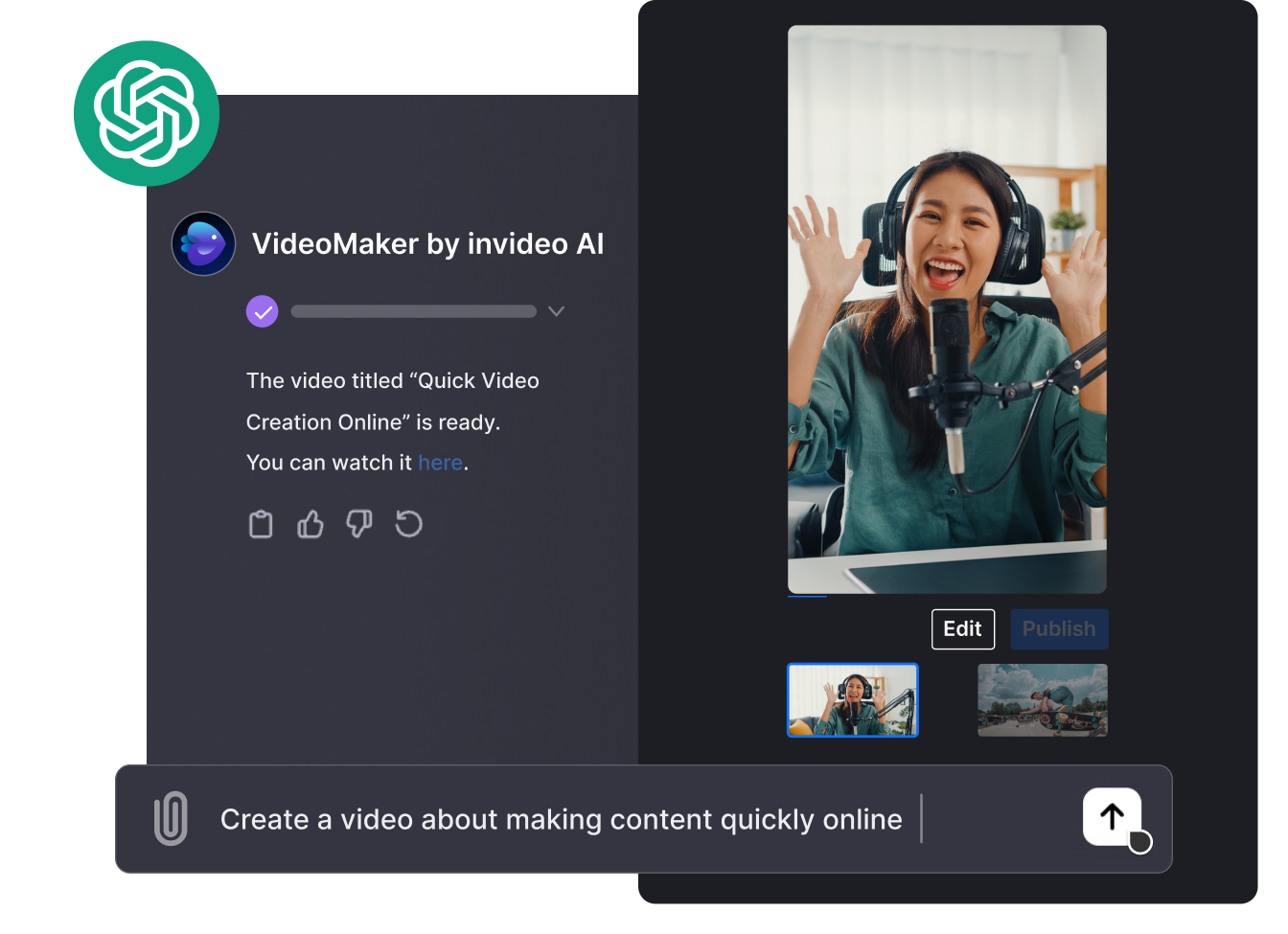Screen dimensions: 1288x934
Task: Give the response a thumbs down
Action: pyautogui.click(x=359, y=524)
